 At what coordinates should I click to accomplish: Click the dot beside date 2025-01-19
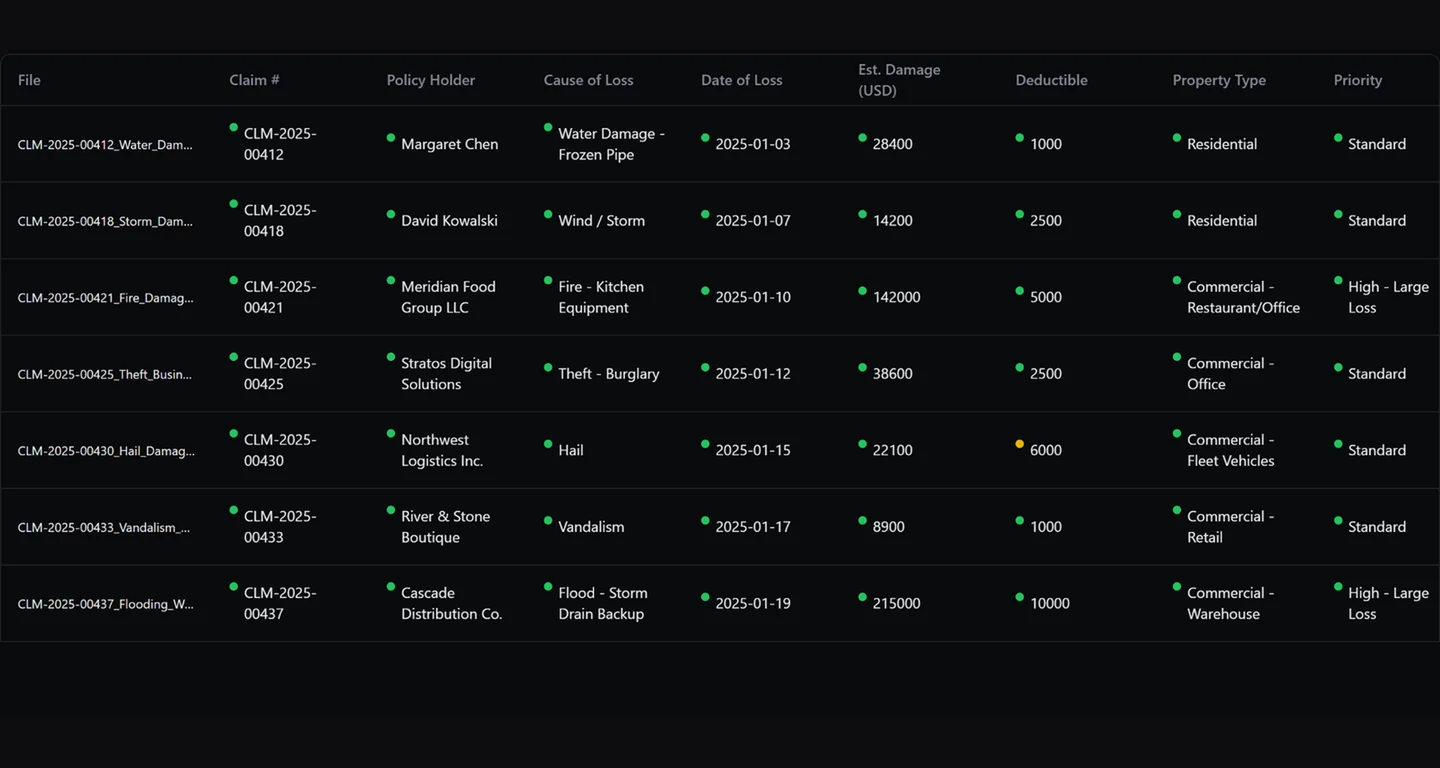pyautogui.click(x=704, y=598)
